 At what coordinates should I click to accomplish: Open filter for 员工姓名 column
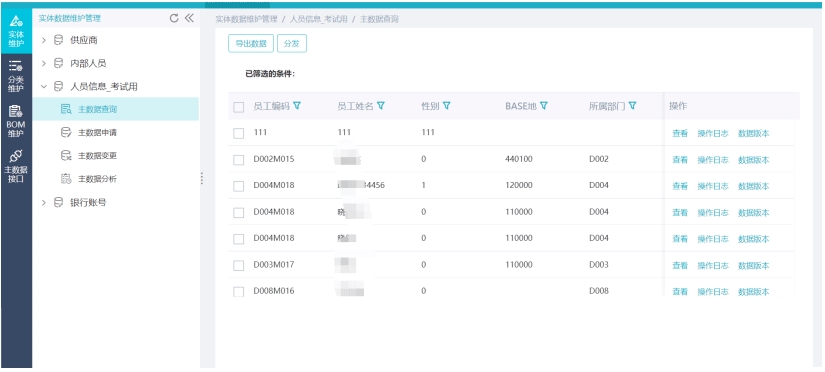381,106
